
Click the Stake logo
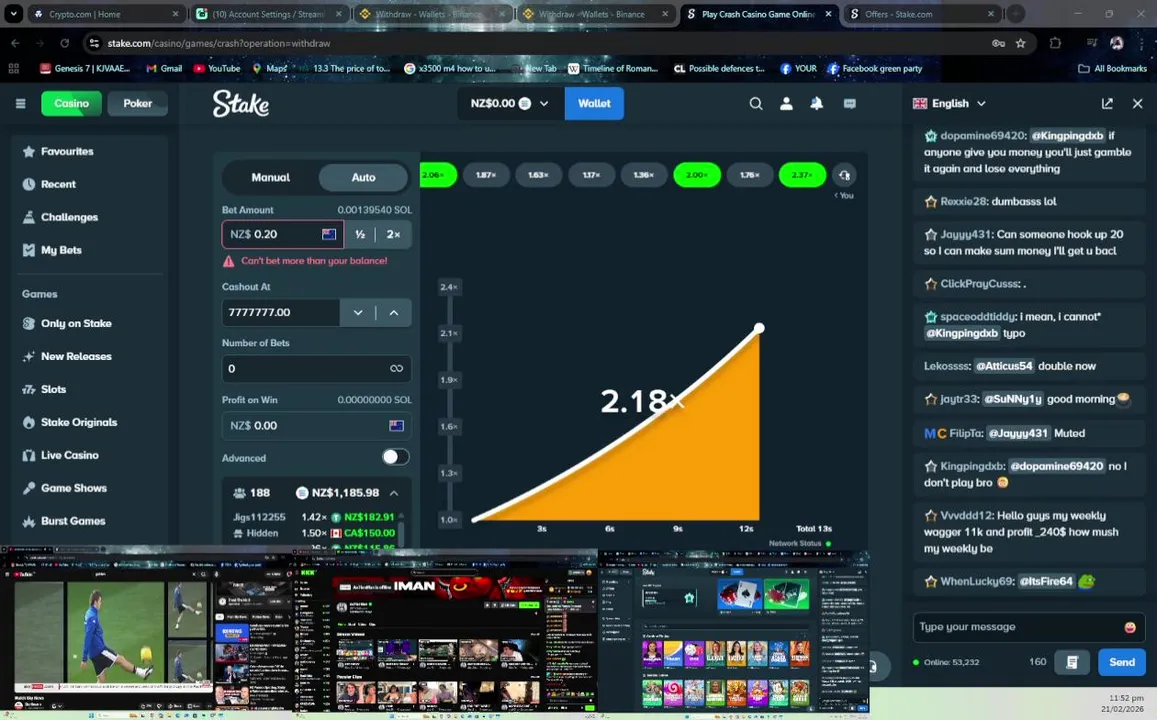click(x=241, y=103)
